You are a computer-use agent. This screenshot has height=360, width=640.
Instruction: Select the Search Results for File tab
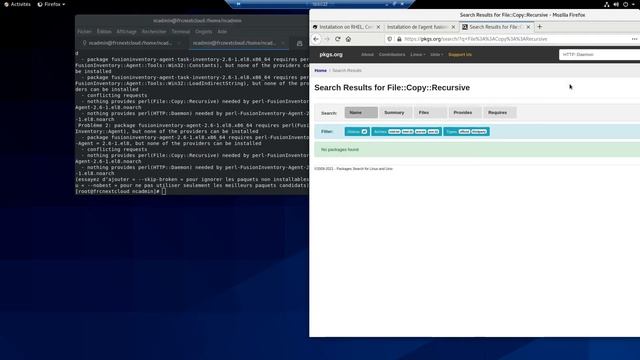(494, 27)
